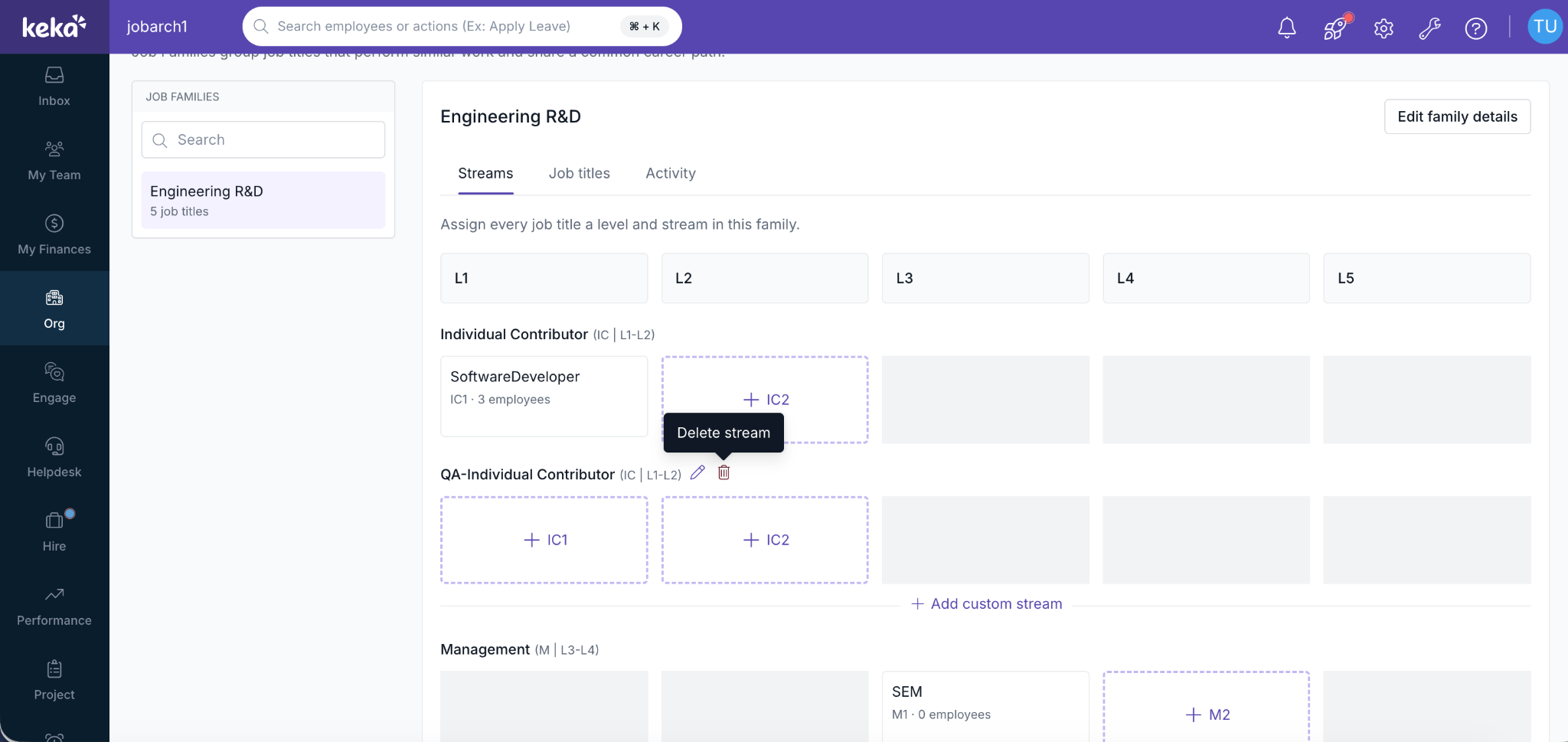Switch to the Streams tab

click(x=485, y=173)
